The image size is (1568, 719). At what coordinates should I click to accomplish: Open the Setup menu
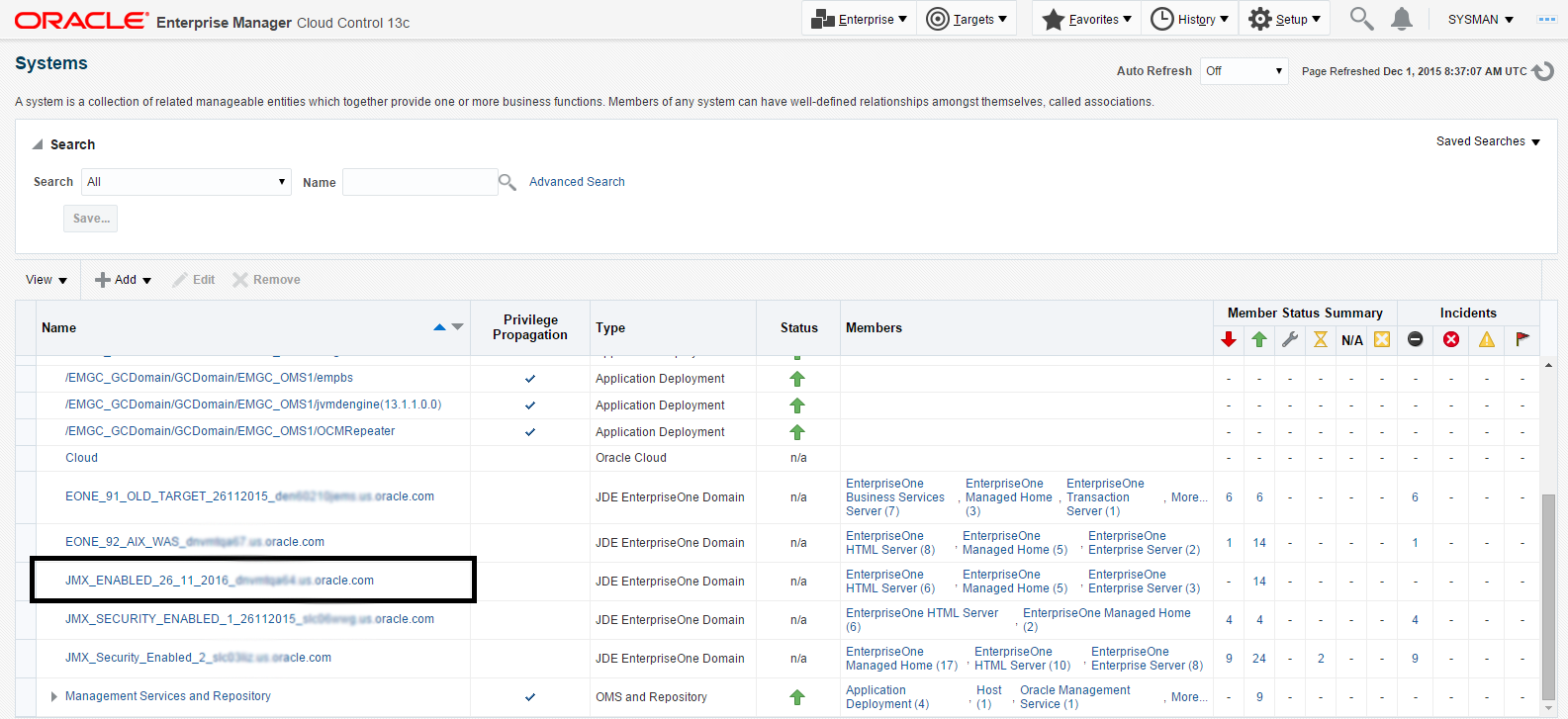[x=1285, y=19]
